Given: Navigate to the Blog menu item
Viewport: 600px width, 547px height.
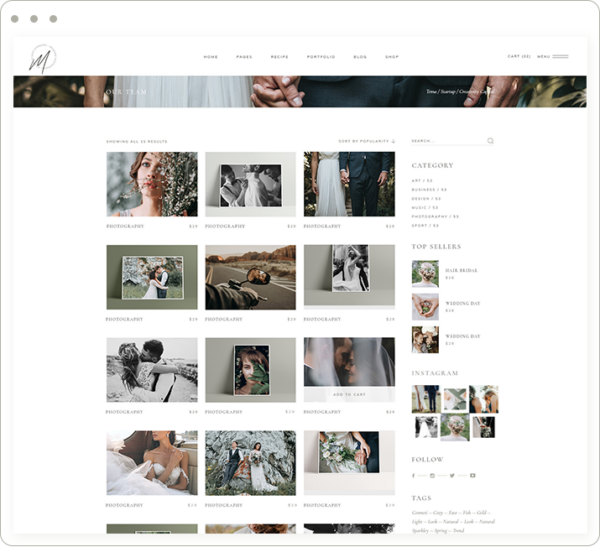Looking at the screenshot, I should pyautogui.click(x=360, y=57).
